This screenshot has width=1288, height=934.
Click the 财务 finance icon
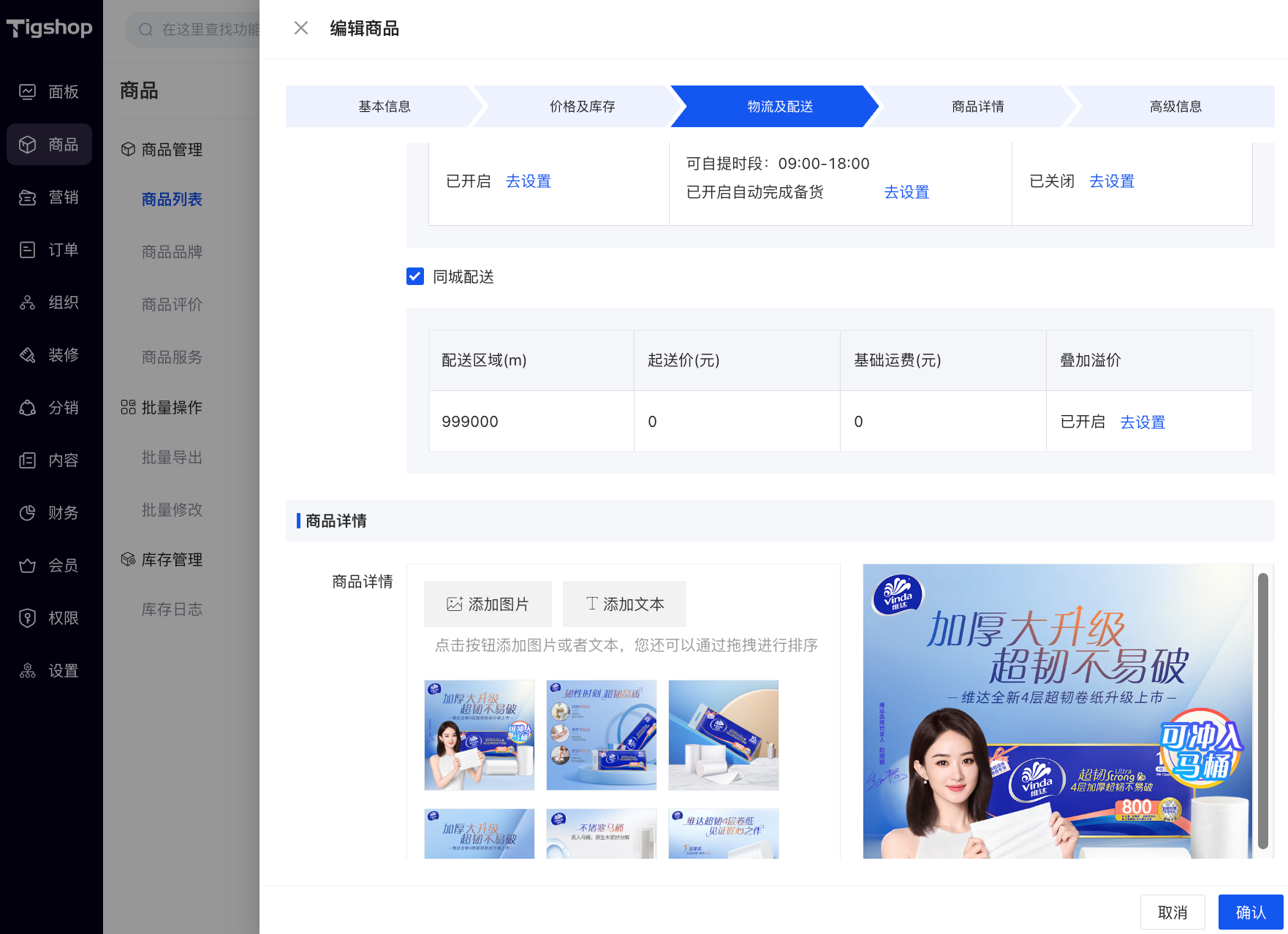click(x=28, y=513)
